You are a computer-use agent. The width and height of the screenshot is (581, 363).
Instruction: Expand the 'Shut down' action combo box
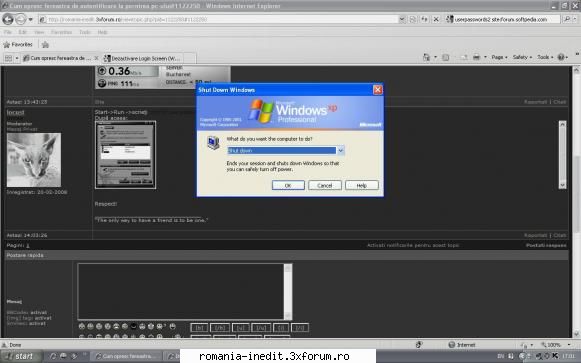(x=341, y=150)
